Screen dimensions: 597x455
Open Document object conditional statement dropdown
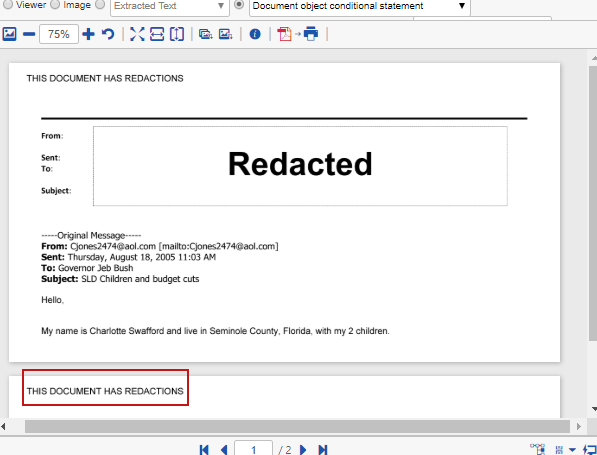click(359, 6)
